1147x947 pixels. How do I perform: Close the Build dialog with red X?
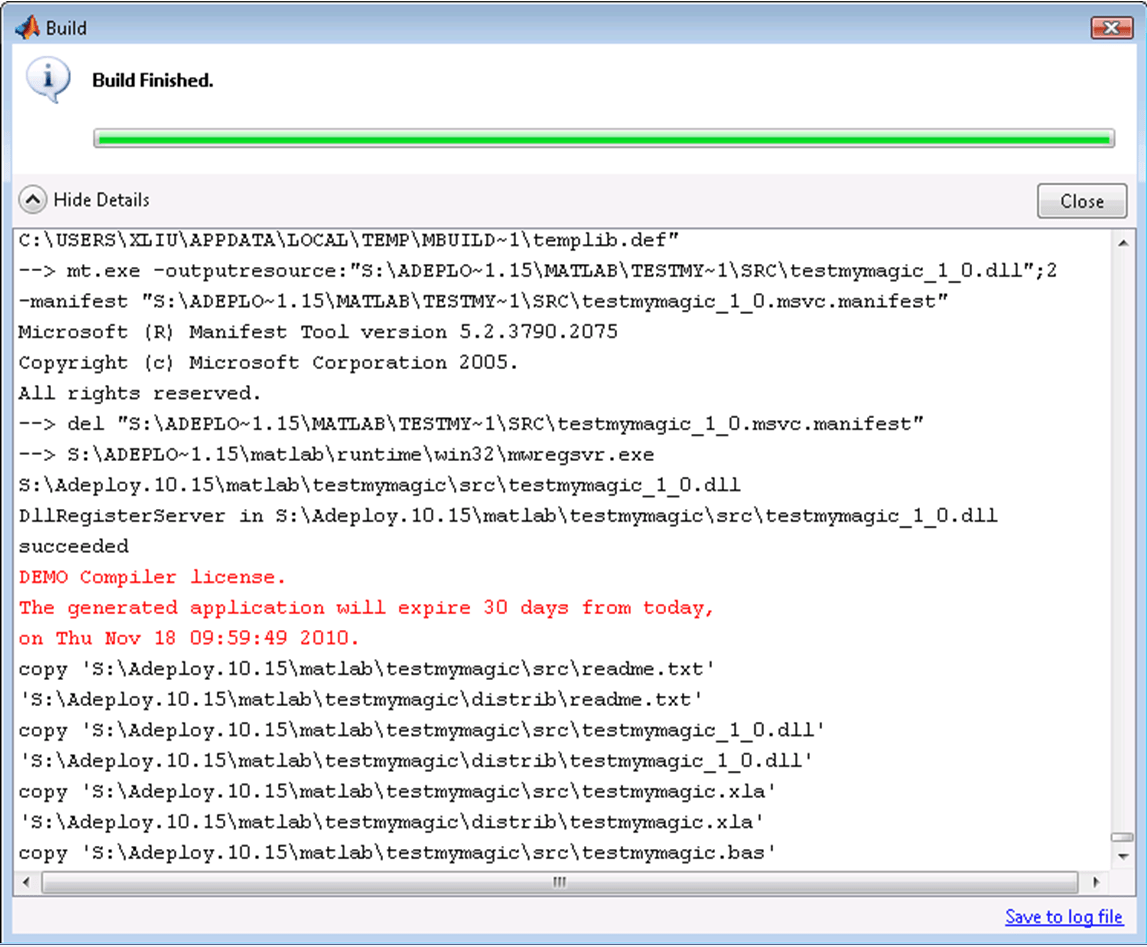point(1111,28)
